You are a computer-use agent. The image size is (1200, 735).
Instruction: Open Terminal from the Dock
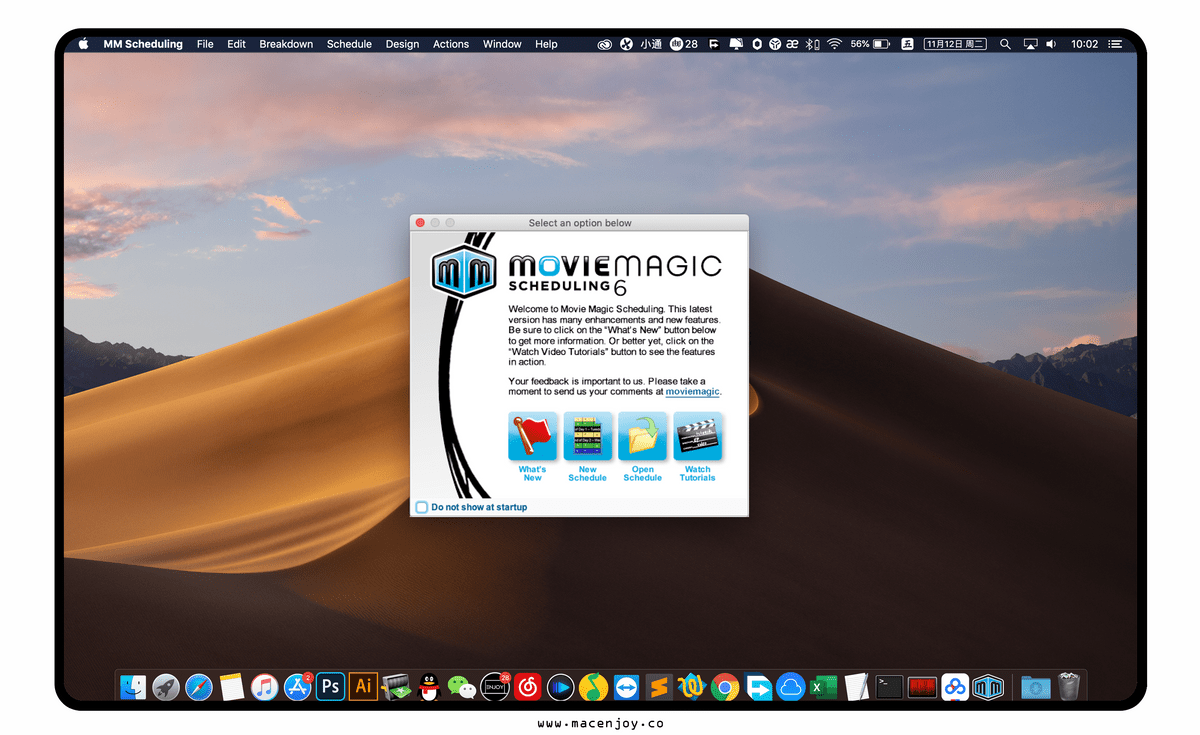click(889, 686)
